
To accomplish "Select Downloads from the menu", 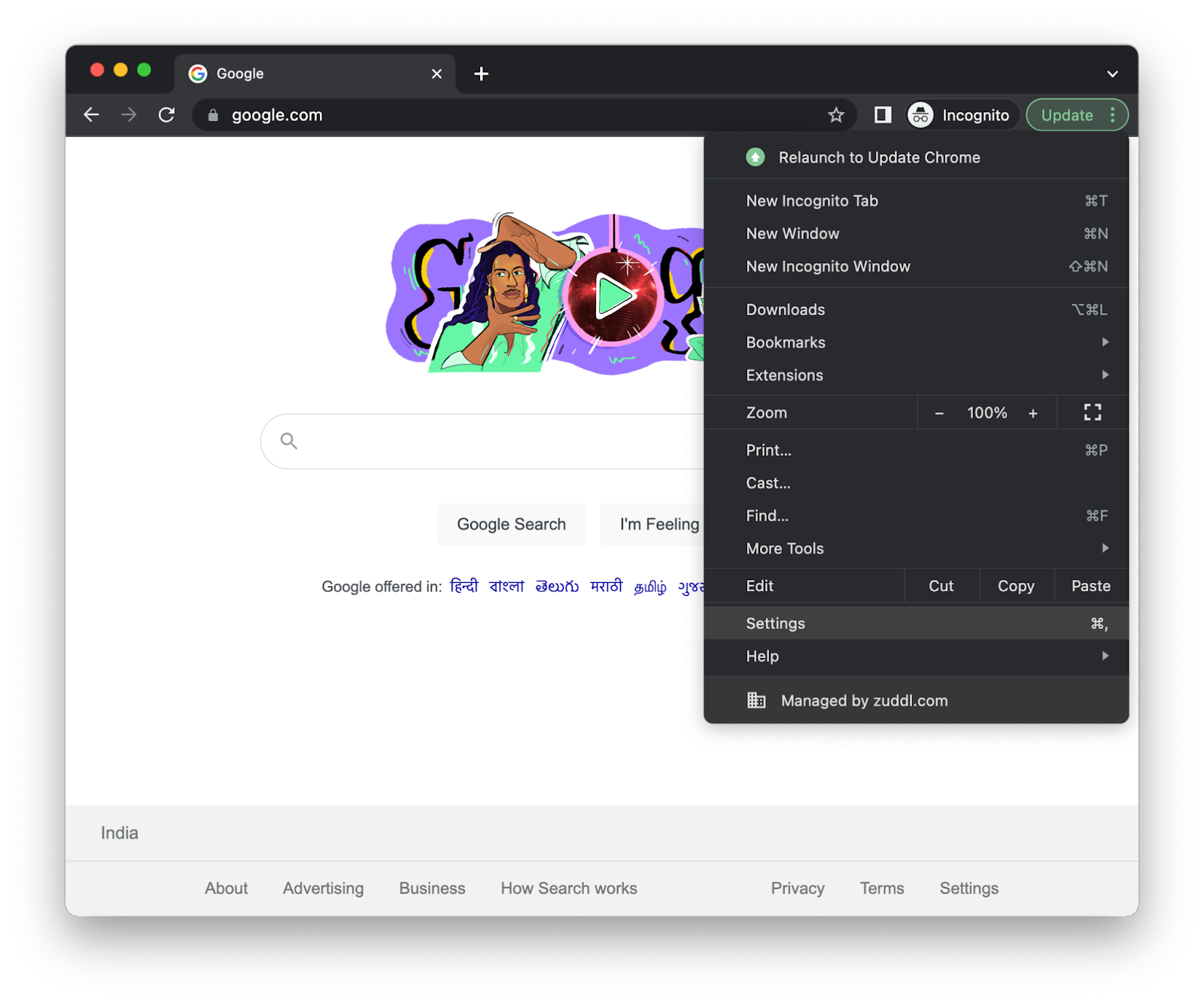I will pyautogui.click(x=785, y=309).
